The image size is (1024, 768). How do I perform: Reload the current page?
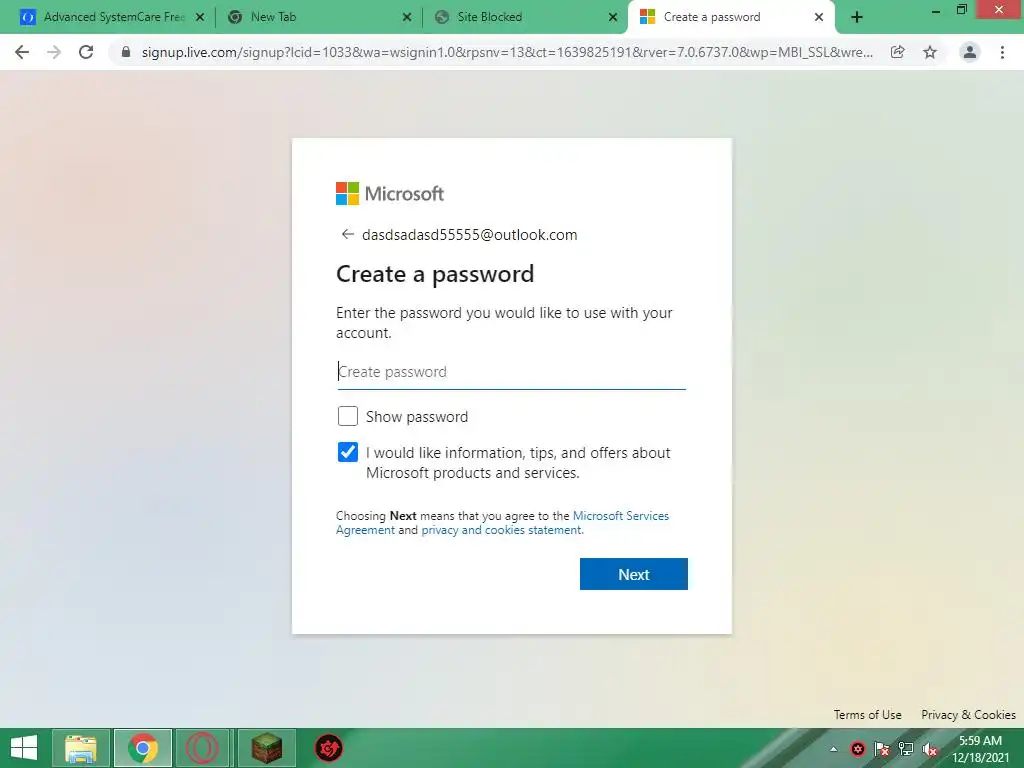coord(86,52)
